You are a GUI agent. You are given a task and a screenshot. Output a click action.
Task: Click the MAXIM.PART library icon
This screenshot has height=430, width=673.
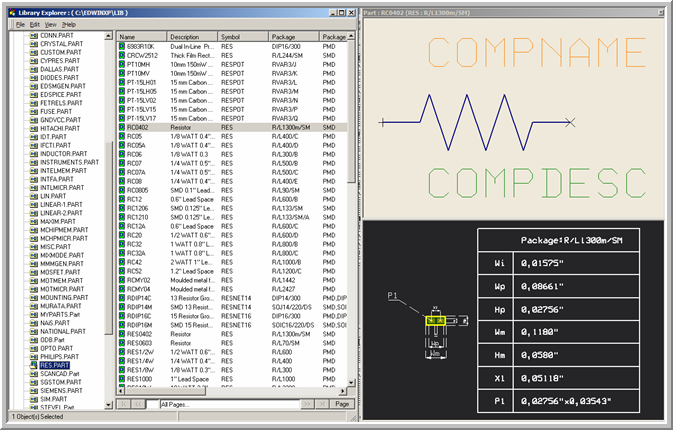[34, 221]
